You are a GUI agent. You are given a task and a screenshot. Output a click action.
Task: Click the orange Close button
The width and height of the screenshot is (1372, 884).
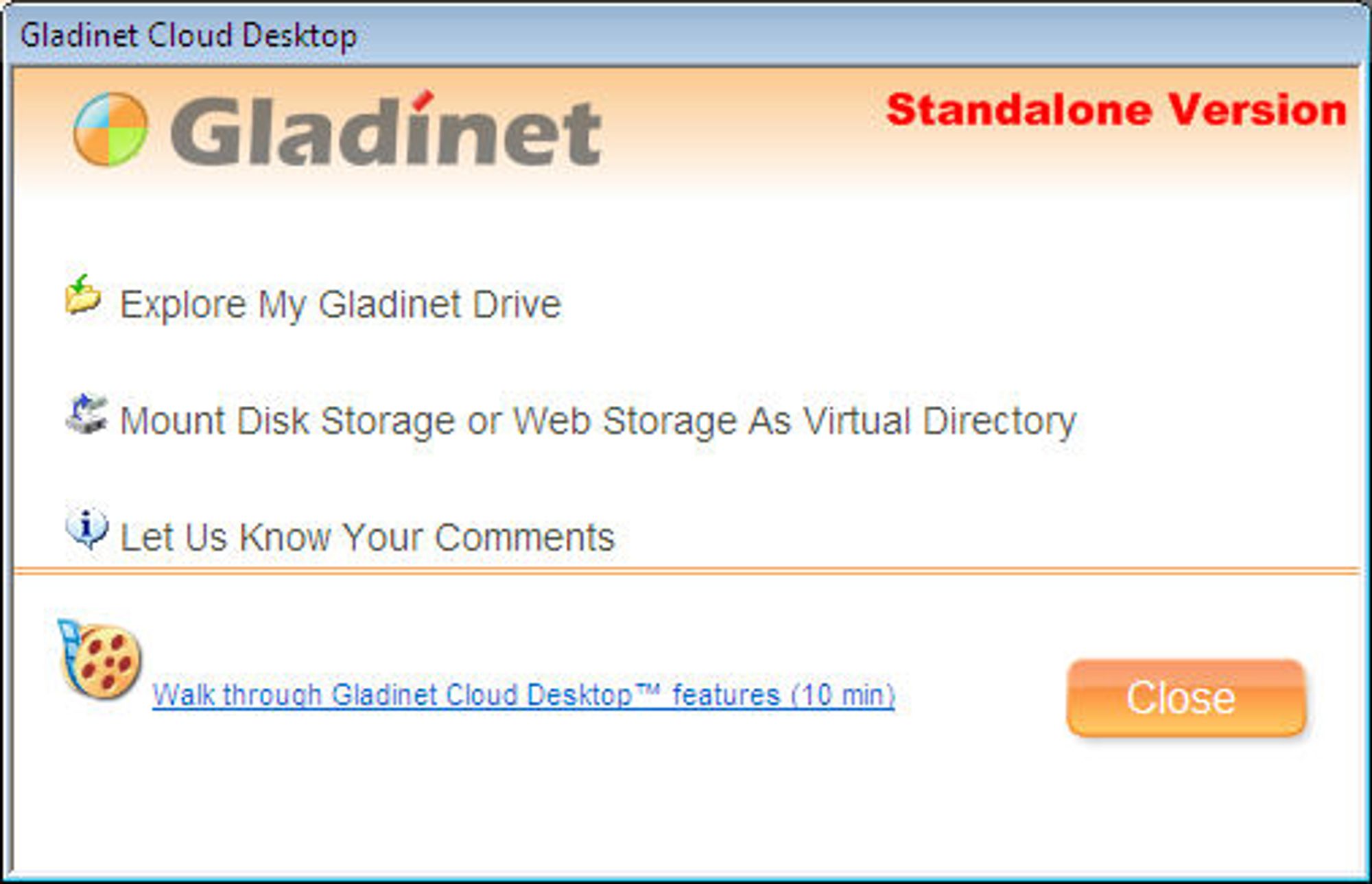coord(1186,698)
